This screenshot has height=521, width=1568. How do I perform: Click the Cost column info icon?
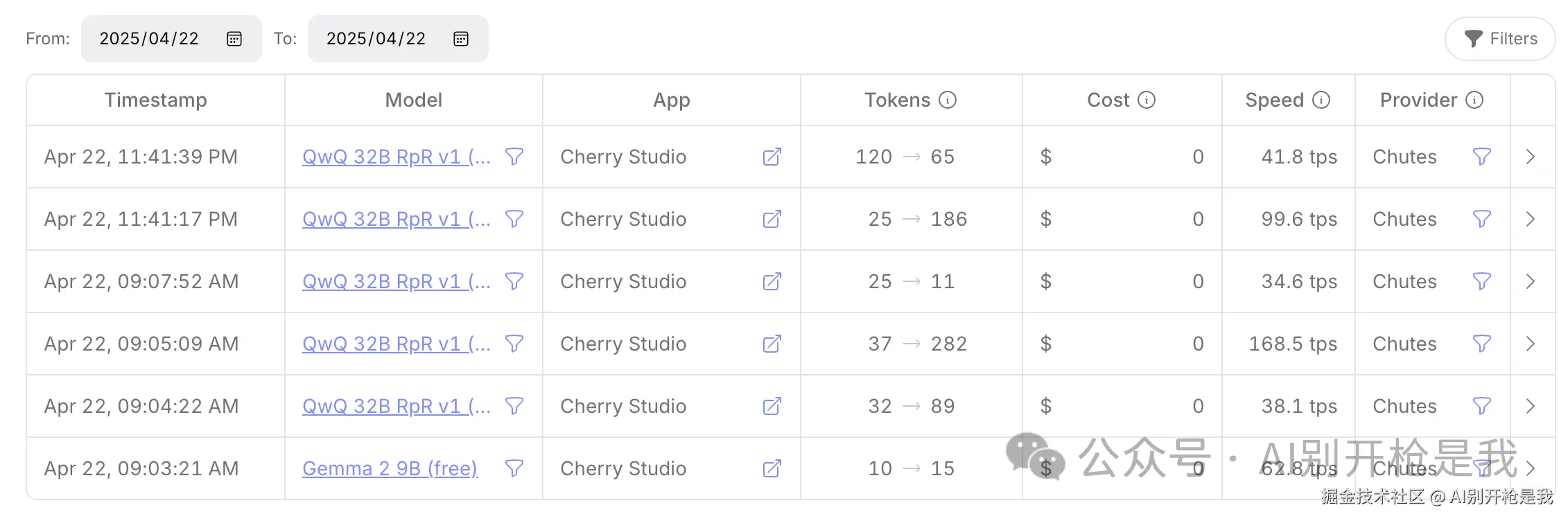click(1147, 100)
